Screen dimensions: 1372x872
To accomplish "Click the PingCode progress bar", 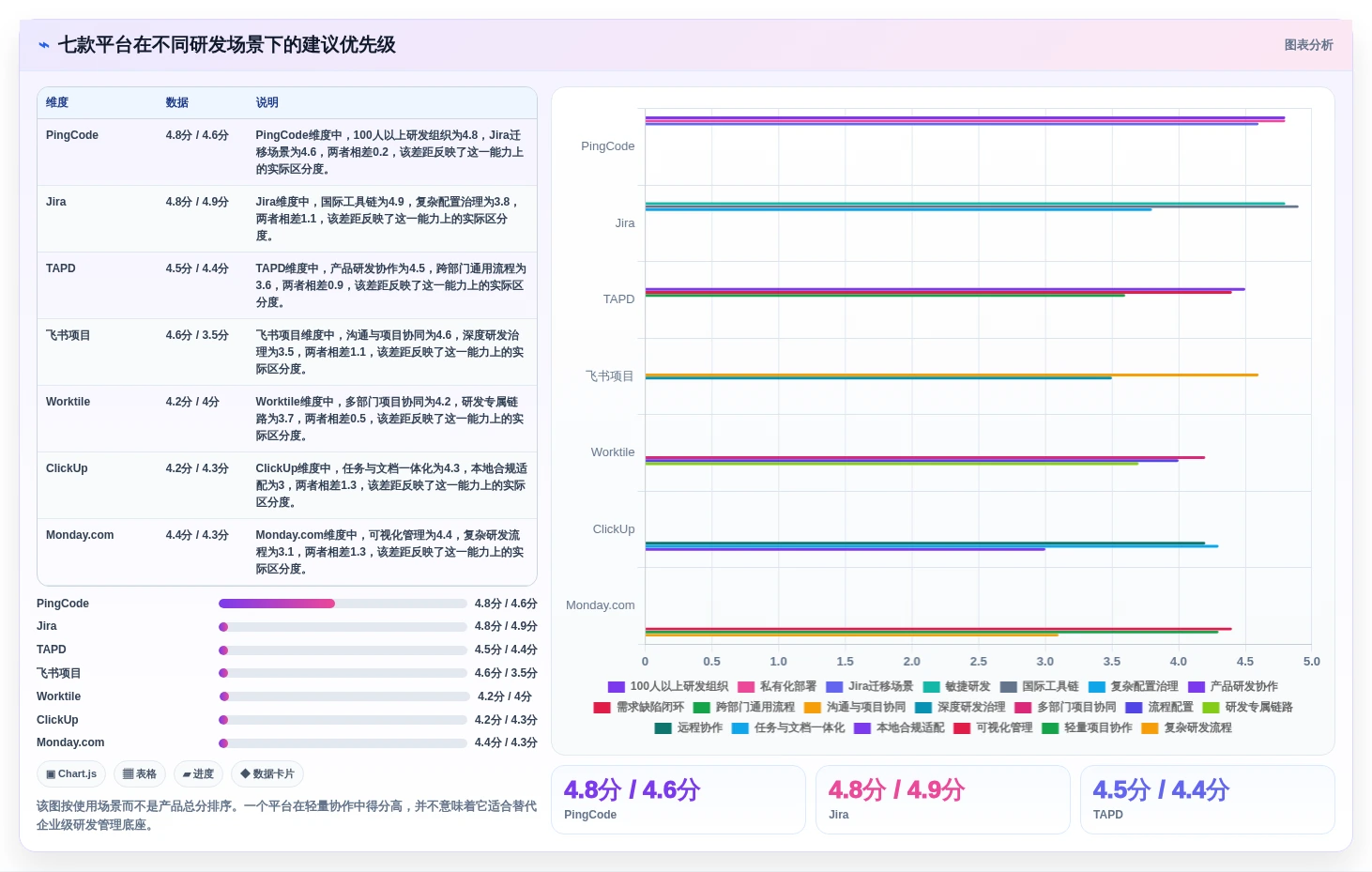I will point(343,604).
